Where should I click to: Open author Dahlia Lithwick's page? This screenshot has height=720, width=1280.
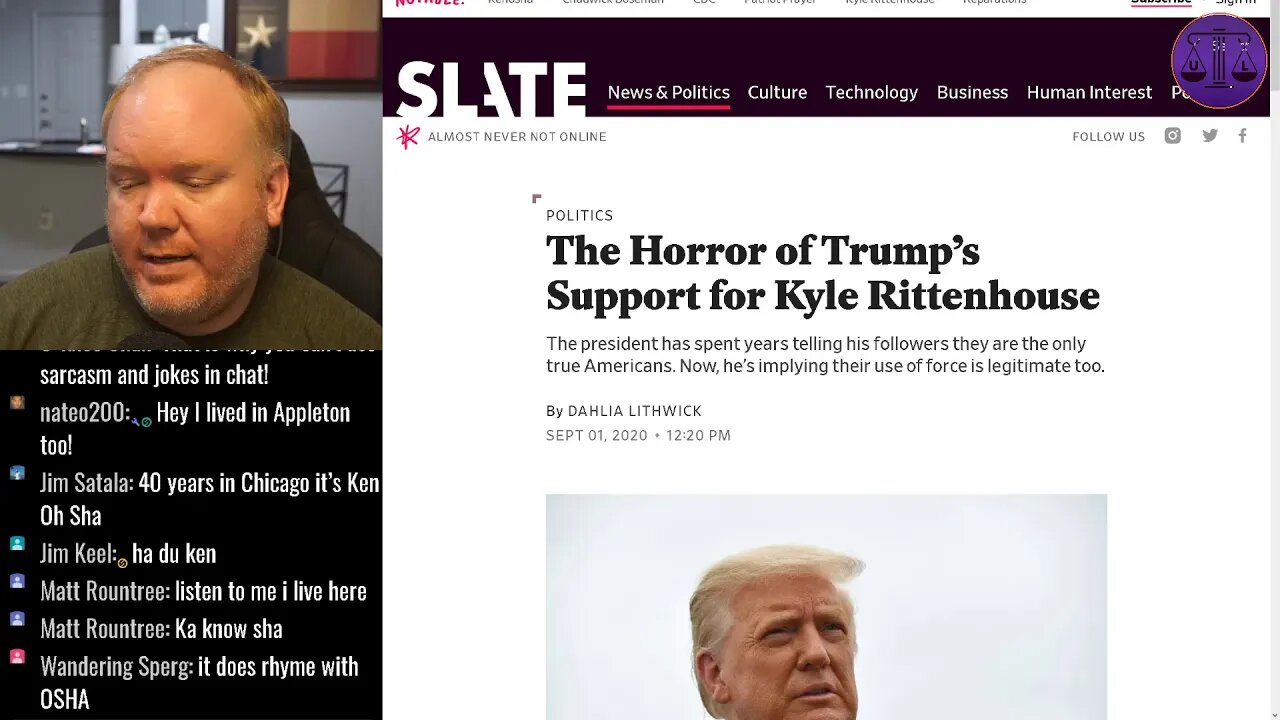tap(634, 411)
